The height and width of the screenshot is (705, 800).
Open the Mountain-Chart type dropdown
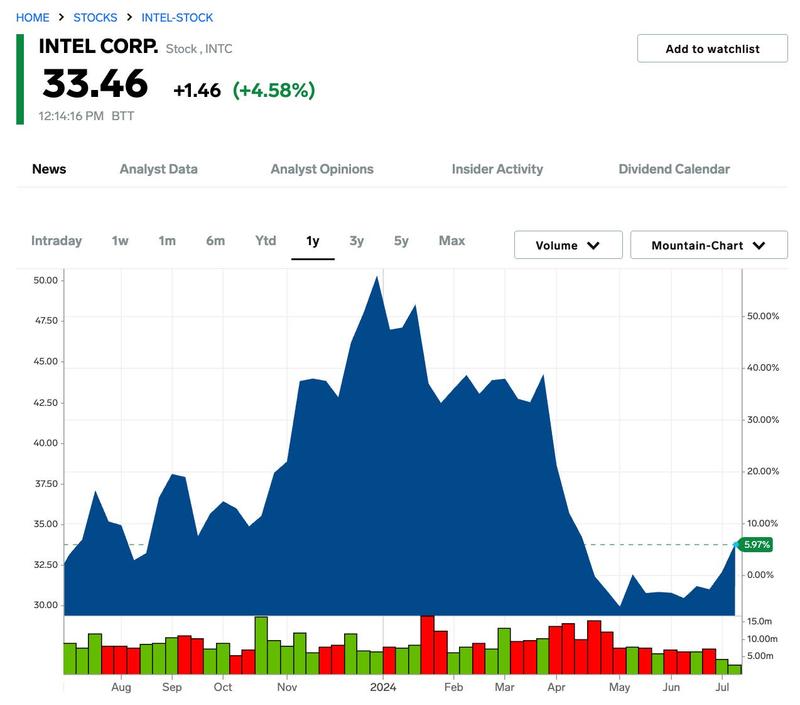click(x=709, y=245)
